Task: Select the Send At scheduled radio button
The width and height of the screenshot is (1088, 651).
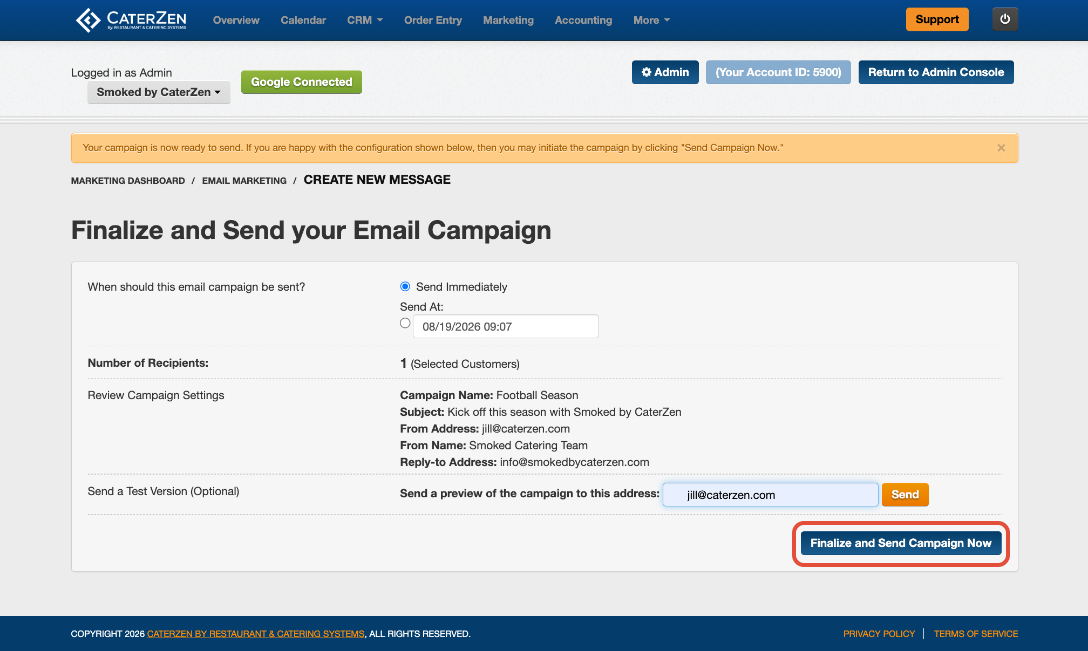Action: pyautogui.click(x=405, y=323)
